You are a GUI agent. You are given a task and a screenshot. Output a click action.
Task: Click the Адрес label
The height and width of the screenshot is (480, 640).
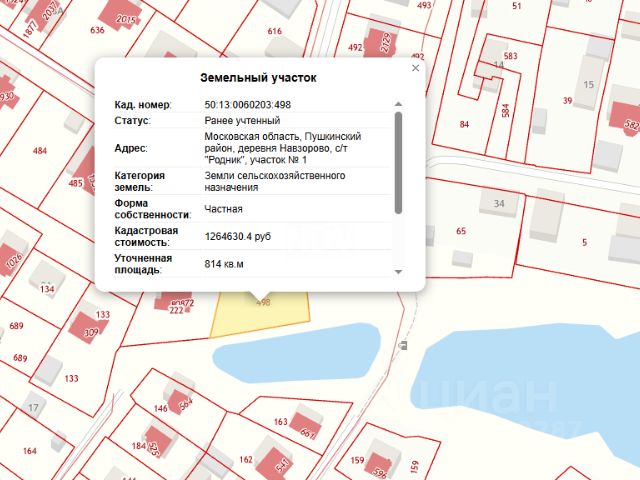[x=131, y=148]
